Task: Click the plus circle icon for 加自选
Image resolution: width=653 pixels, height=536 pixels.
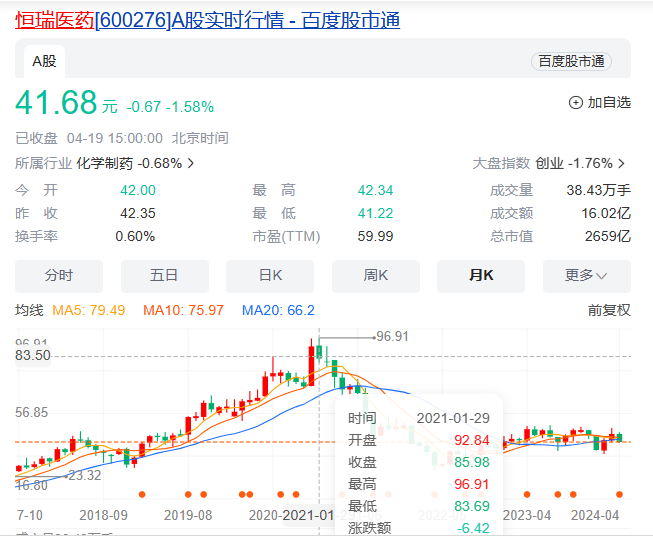Action: (x=576, y=102)
